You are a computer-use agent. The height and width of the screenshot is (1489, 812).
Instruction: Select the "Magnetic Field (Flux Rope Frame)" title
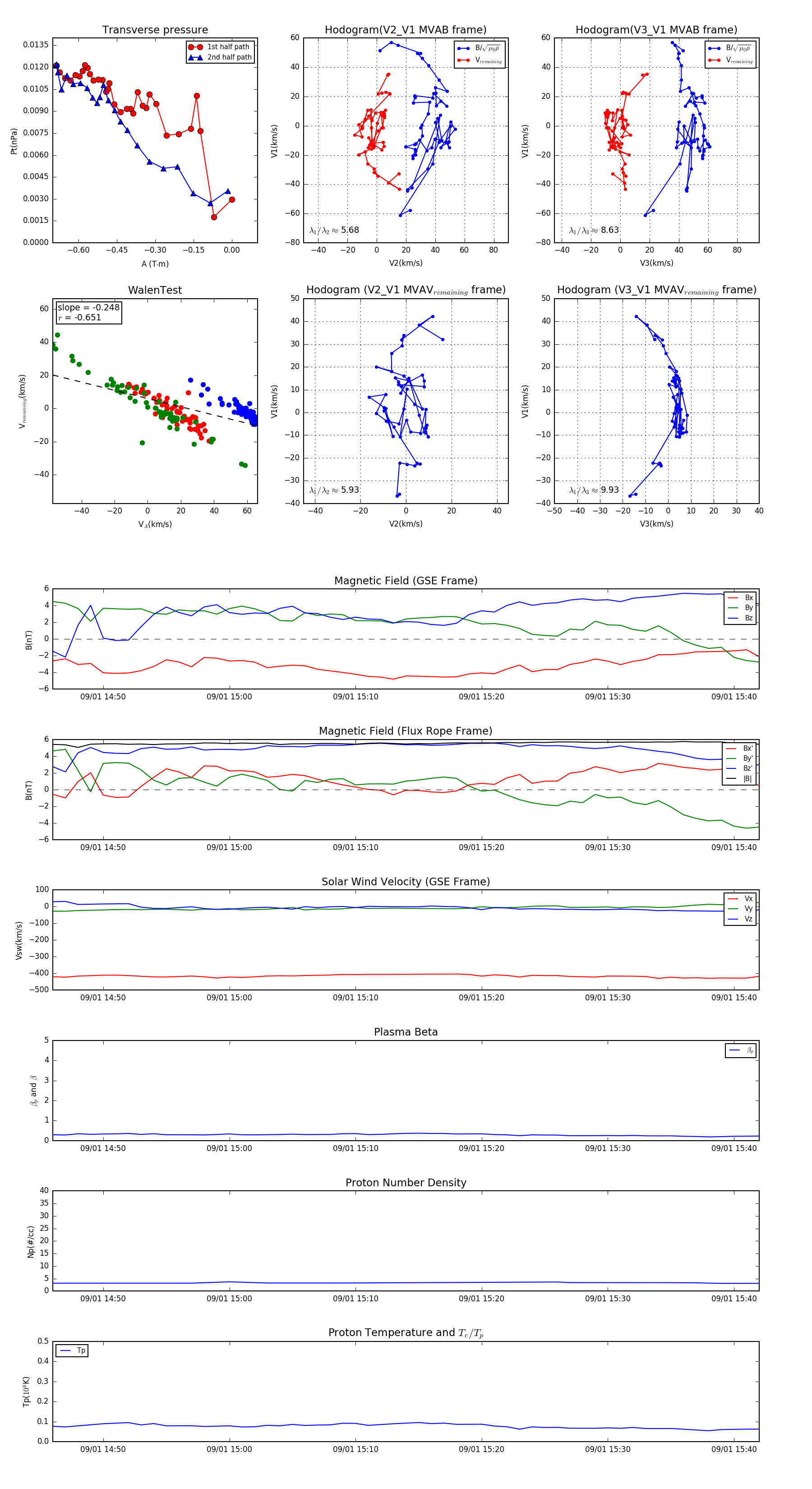(406, 731)
